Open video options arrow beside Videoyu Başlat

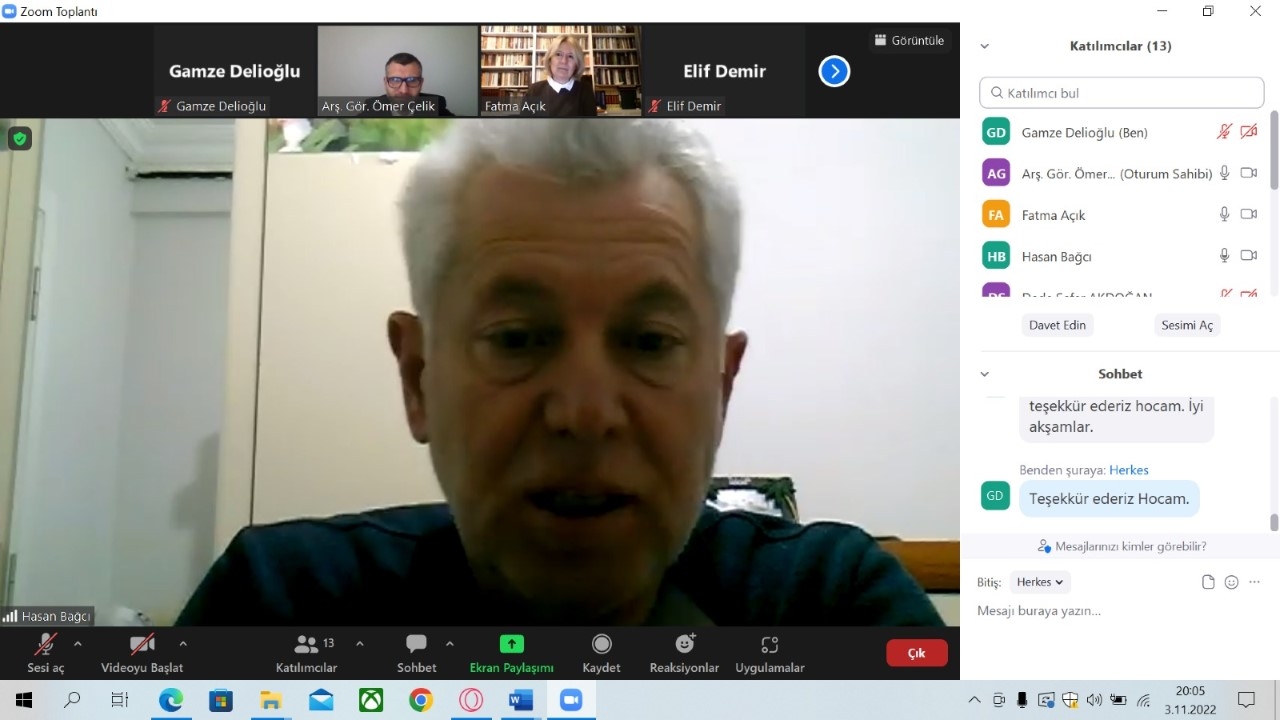click(x=183, y=644)
